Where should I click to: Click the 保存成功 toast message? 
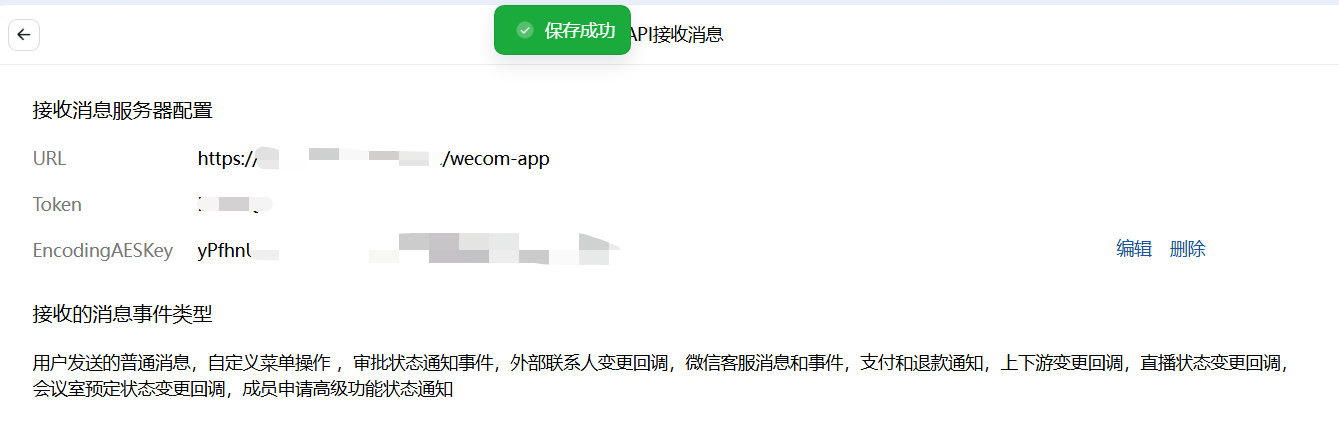(562, 30)
